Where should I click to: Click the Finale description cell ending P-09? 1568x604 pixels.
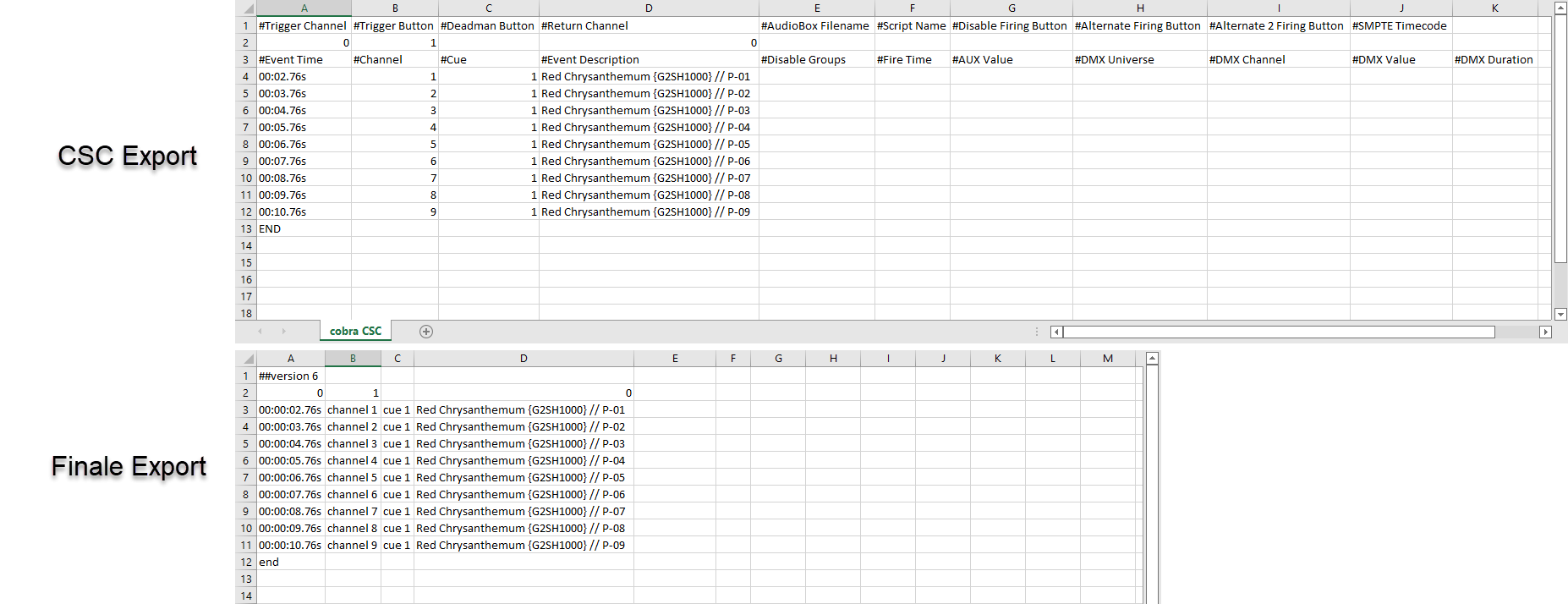524,546
